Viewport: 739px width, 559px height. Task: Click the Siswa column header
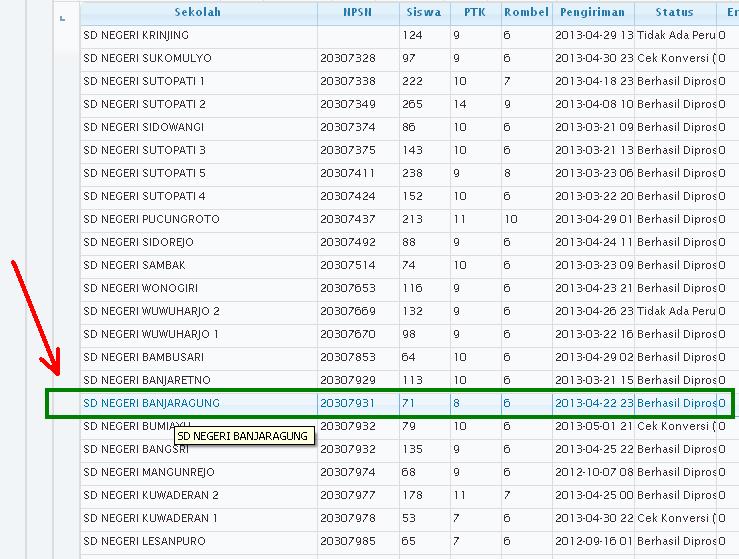coord(424,13)
